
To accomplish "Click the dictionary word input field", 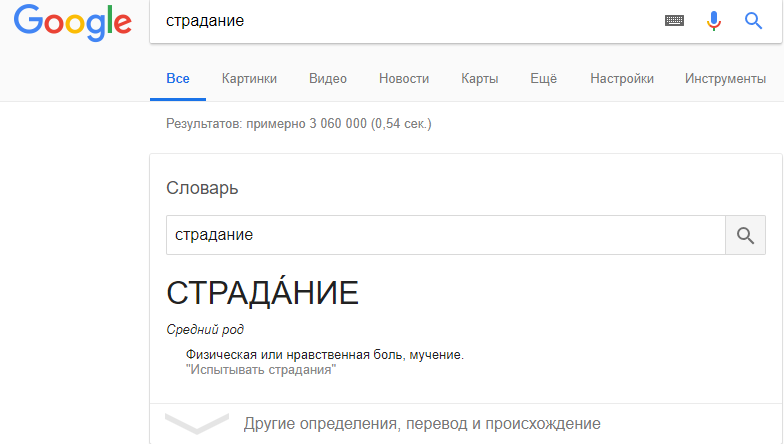I will [445, 235].
